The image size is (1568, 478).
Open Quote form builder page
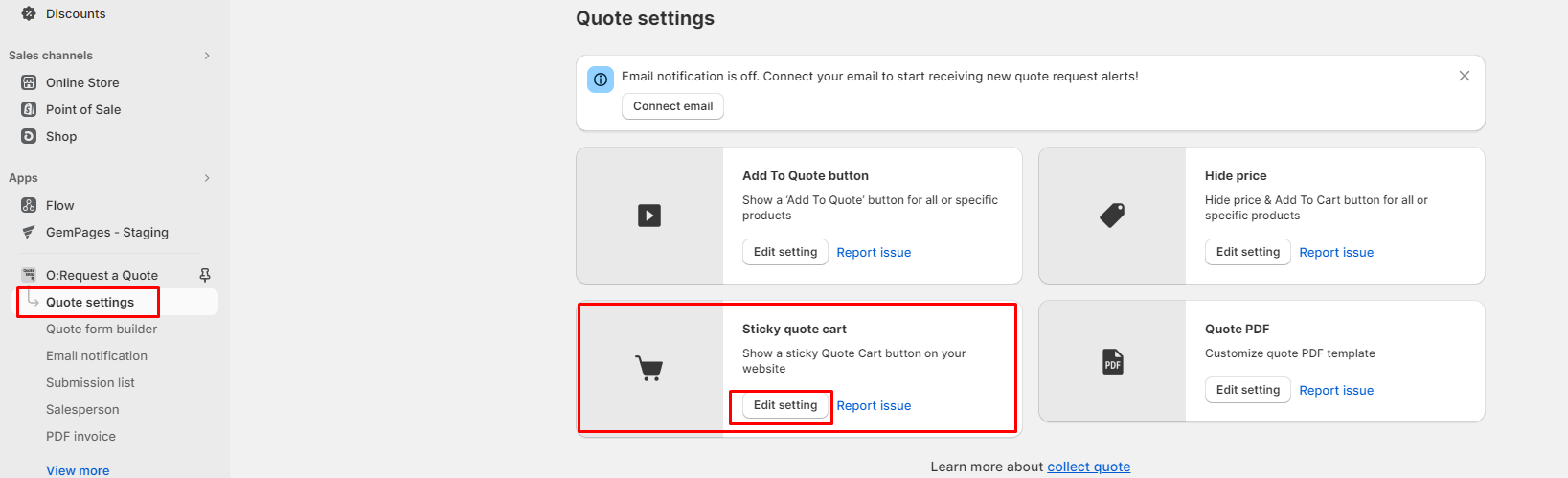pos(102,329)
